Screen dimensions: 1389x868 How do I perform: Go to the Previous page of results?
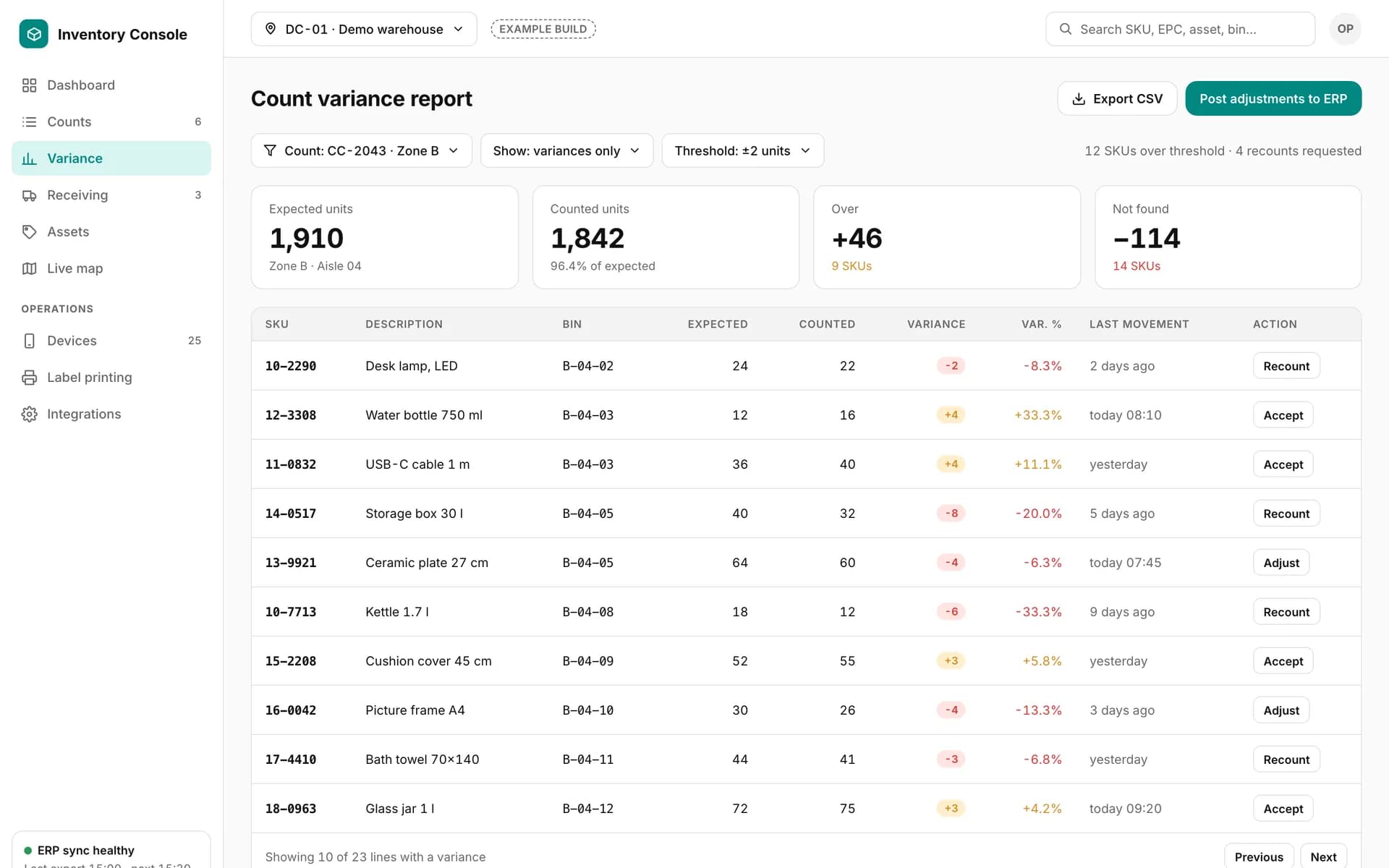pos(1259,856)
